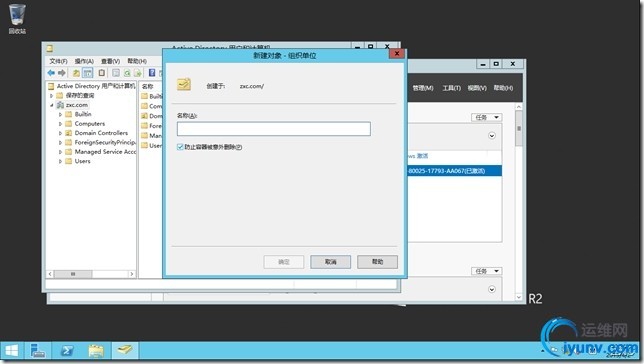Click the green Refresh toolbar icon
This screenshot has height=364, width=644.
(127, 73)
